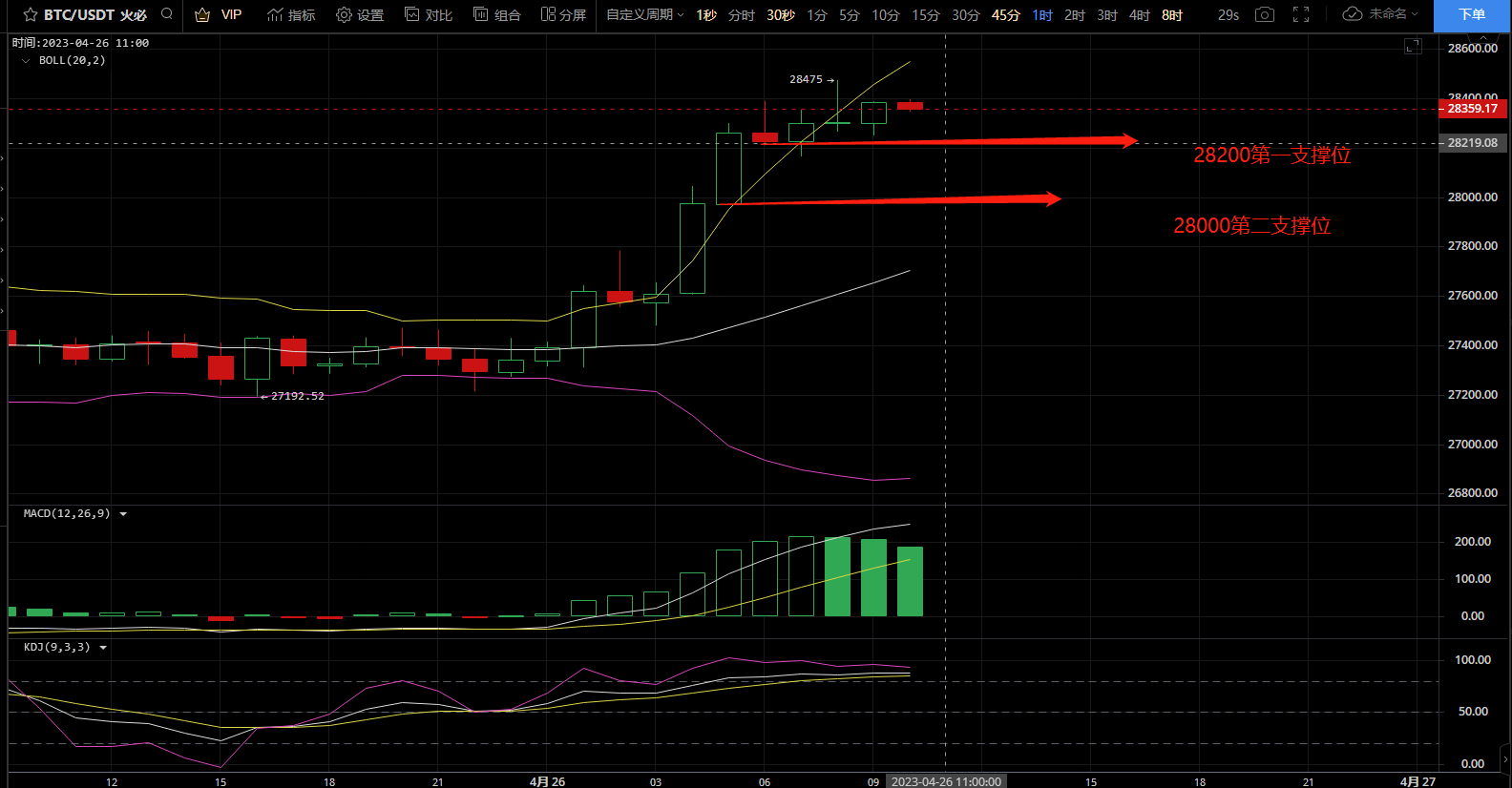Select the 10分 timeframe
Viewport: 1512px width, 788px height.
point(886,15)
